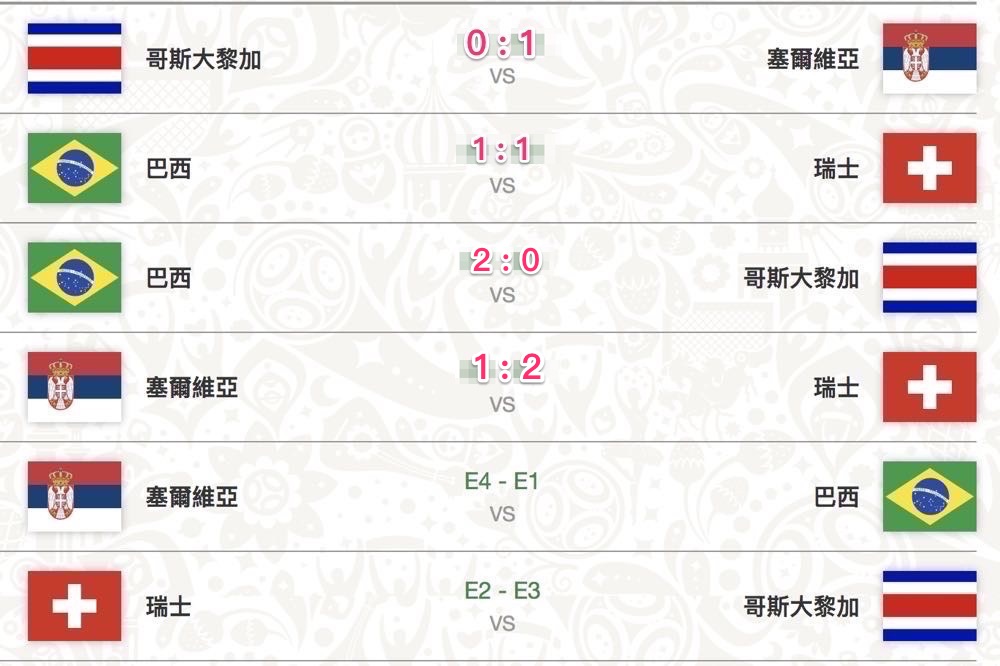Click Brazil flag in the E4 - E1 match

tap(929, 496)
